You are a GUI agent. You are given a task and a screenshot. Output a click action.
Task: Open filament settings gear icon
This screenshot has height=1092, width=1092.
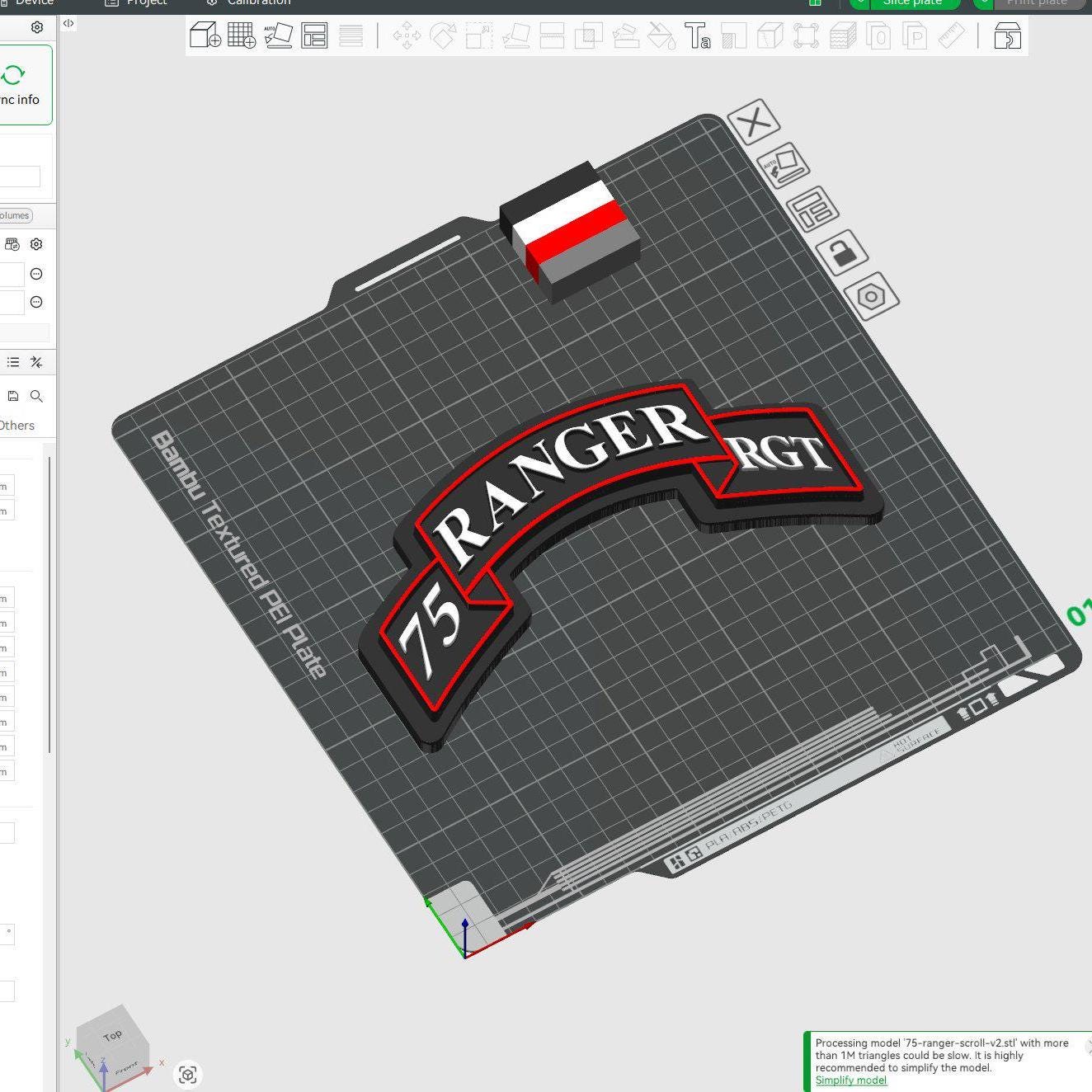(x=36, y=244)
